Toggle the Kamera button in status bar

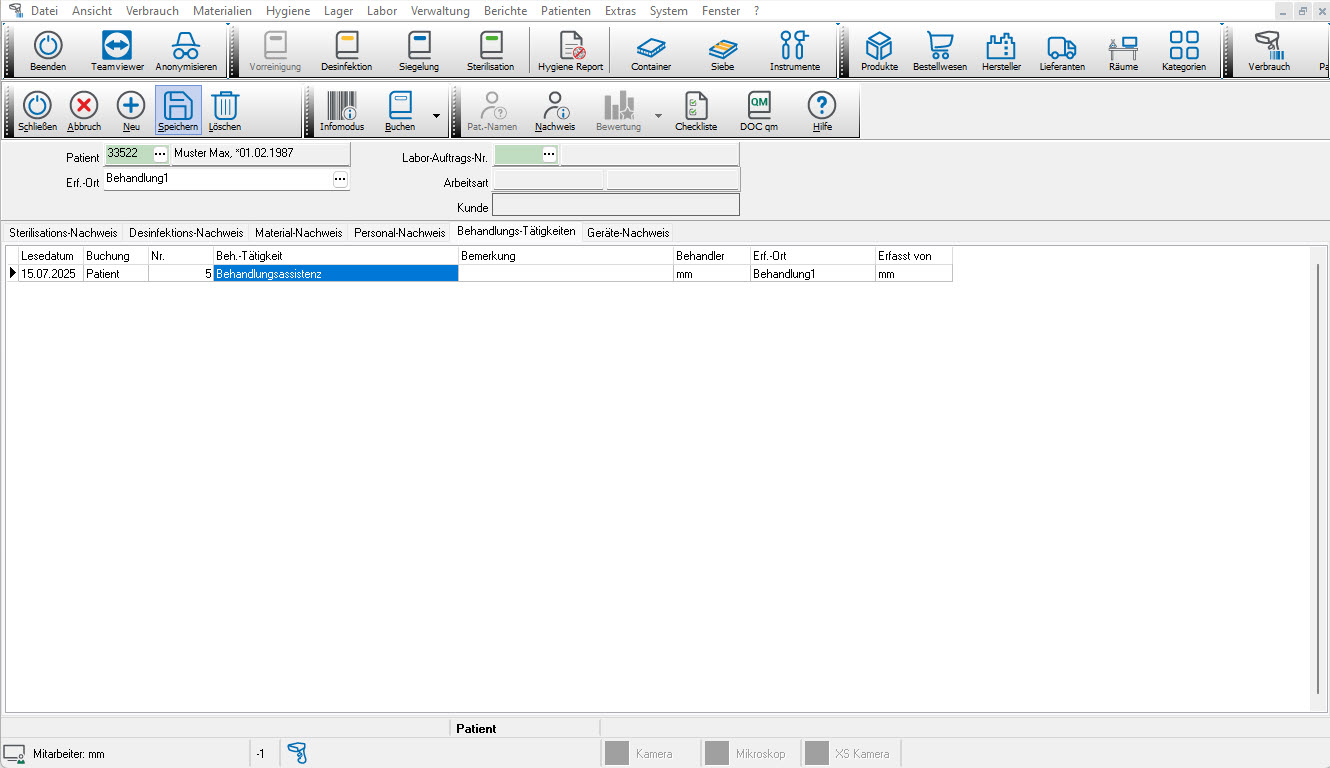(641, 753)
